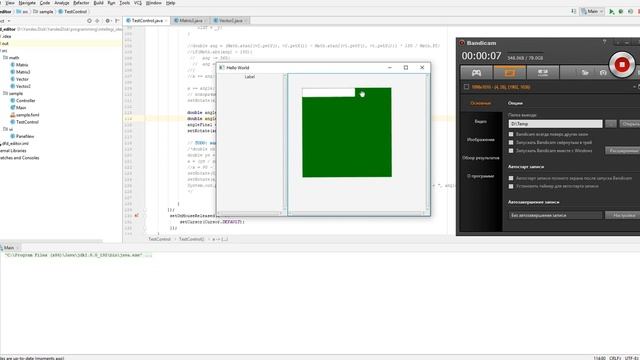Click the sample breadcrumb in navigation bar

click(43, 12)
